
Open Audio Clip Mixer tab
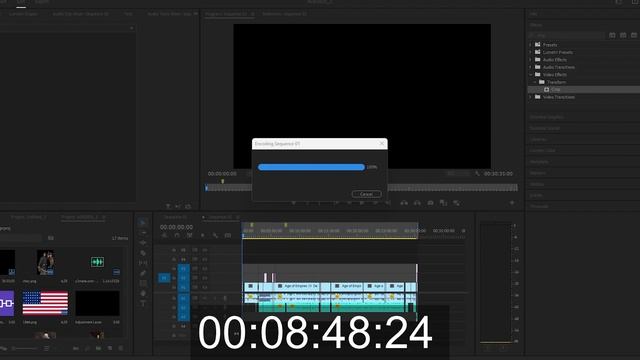coord(80,14)
